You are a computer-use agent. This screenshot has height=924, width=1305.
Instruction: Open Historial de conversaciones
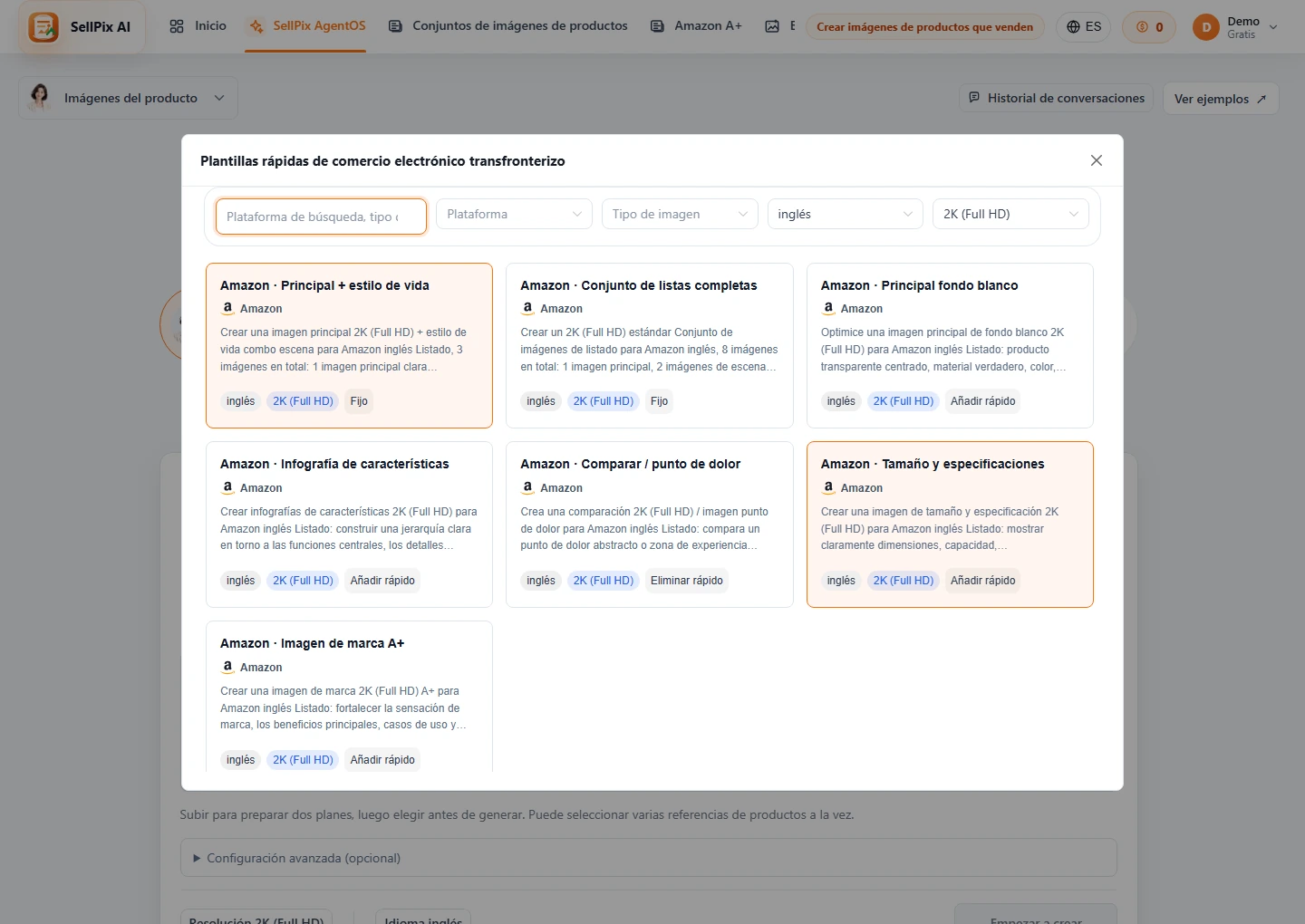tap(1057, 98)
